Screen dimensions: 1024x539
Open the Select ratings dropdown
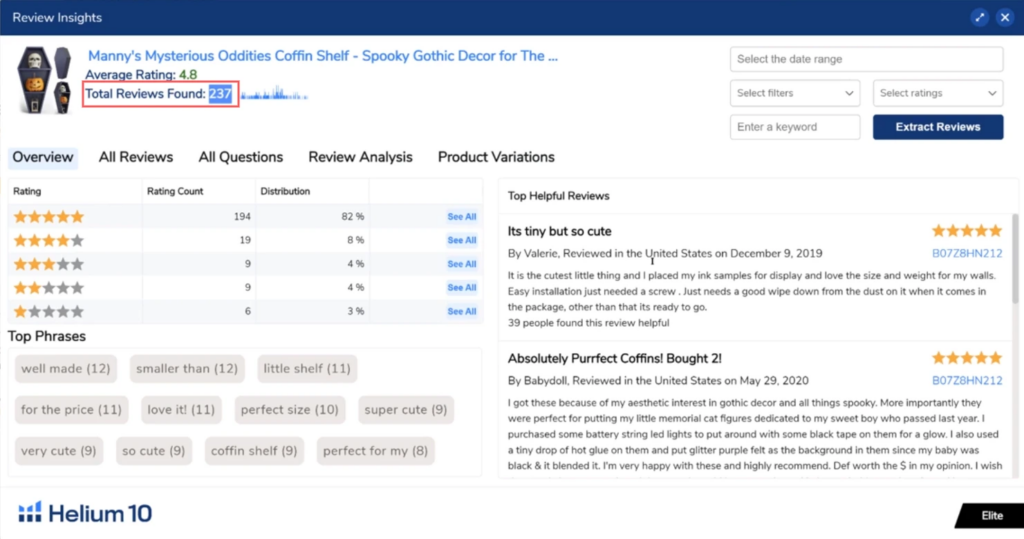pos(937,93)
